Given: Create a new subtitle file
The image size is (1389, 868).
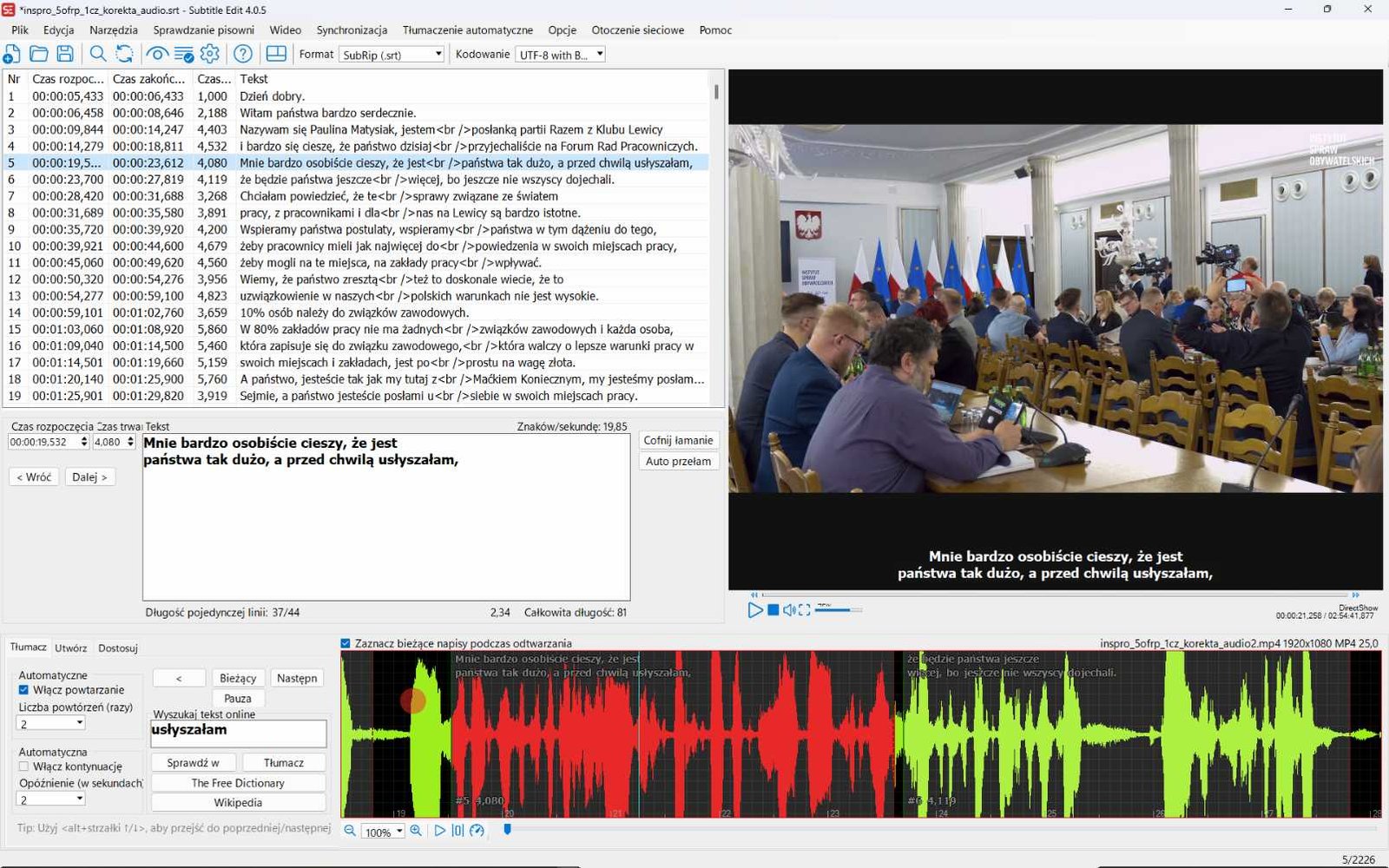Looking at the screenshot, I should pos(12,54).
